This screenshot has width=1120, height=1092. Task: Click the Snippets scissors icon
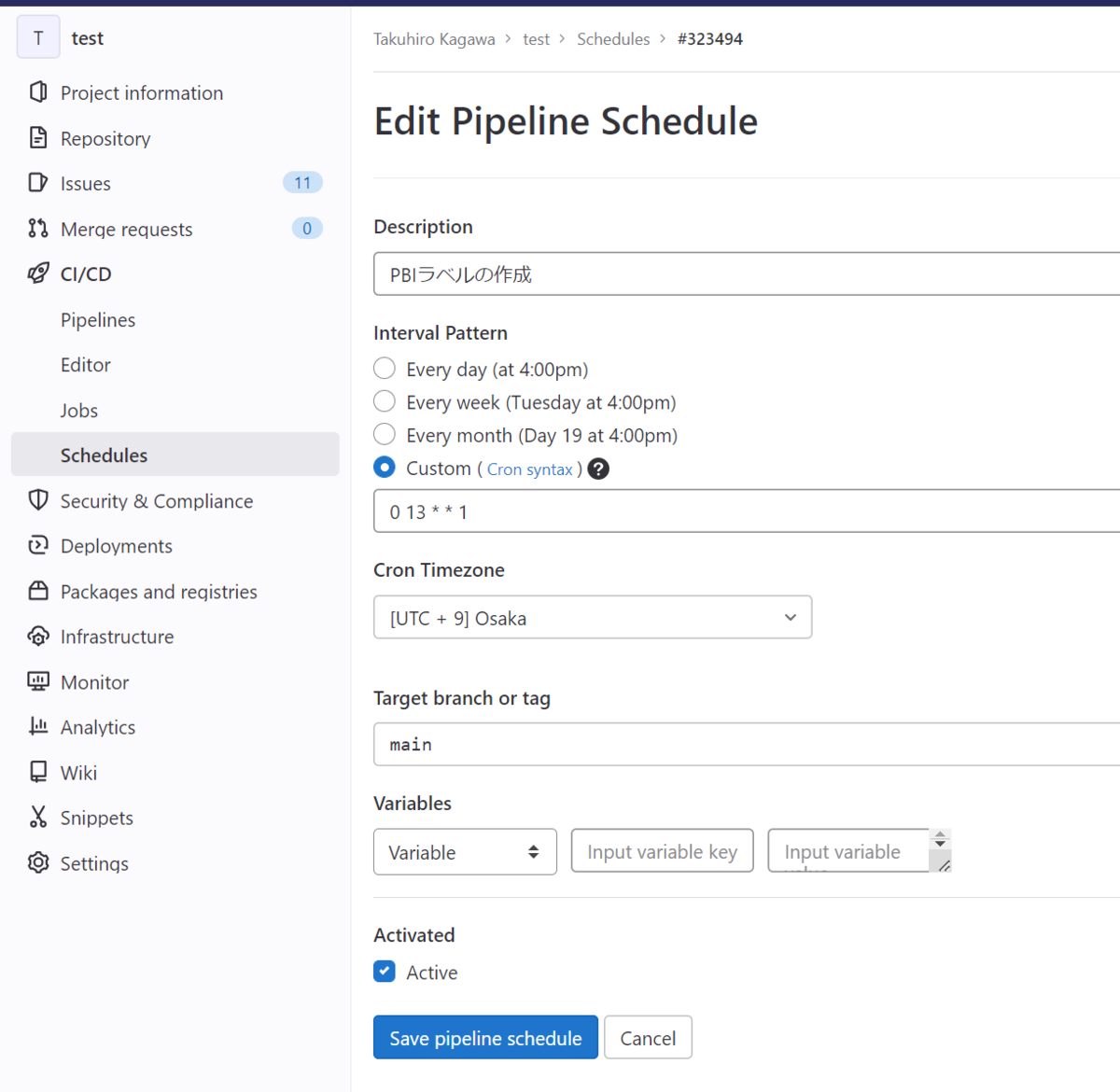[x=38, y=818]
